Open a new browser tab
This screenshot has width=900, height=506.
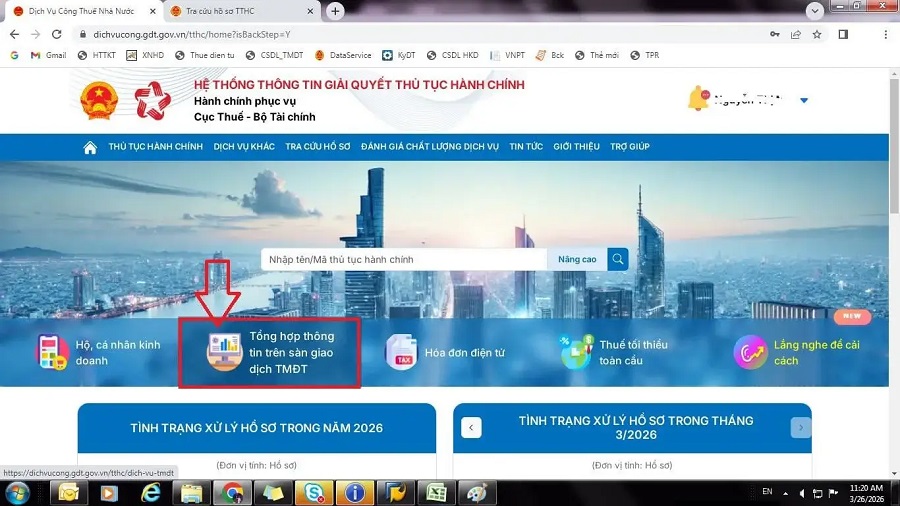click(x=335, y=11)
